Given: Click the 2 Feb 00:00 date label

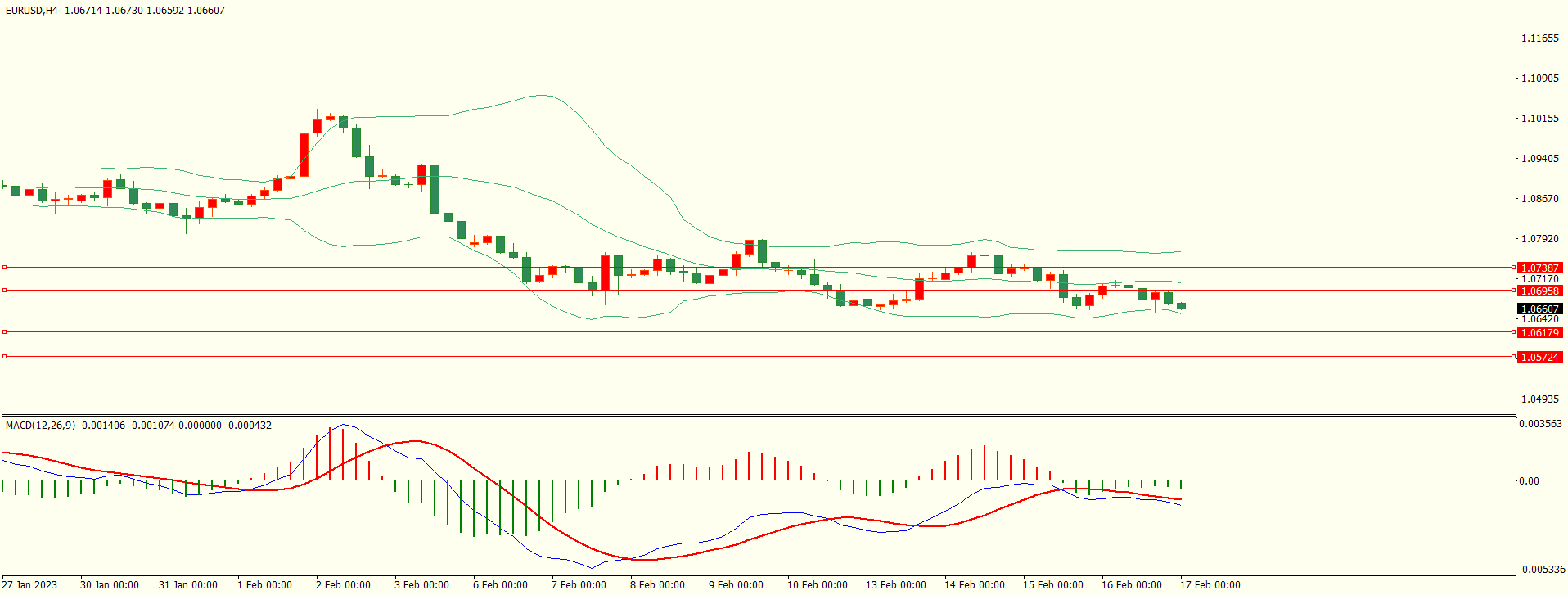Looking at the screenshot, I should pyautogui.click(x=343, y=584).
